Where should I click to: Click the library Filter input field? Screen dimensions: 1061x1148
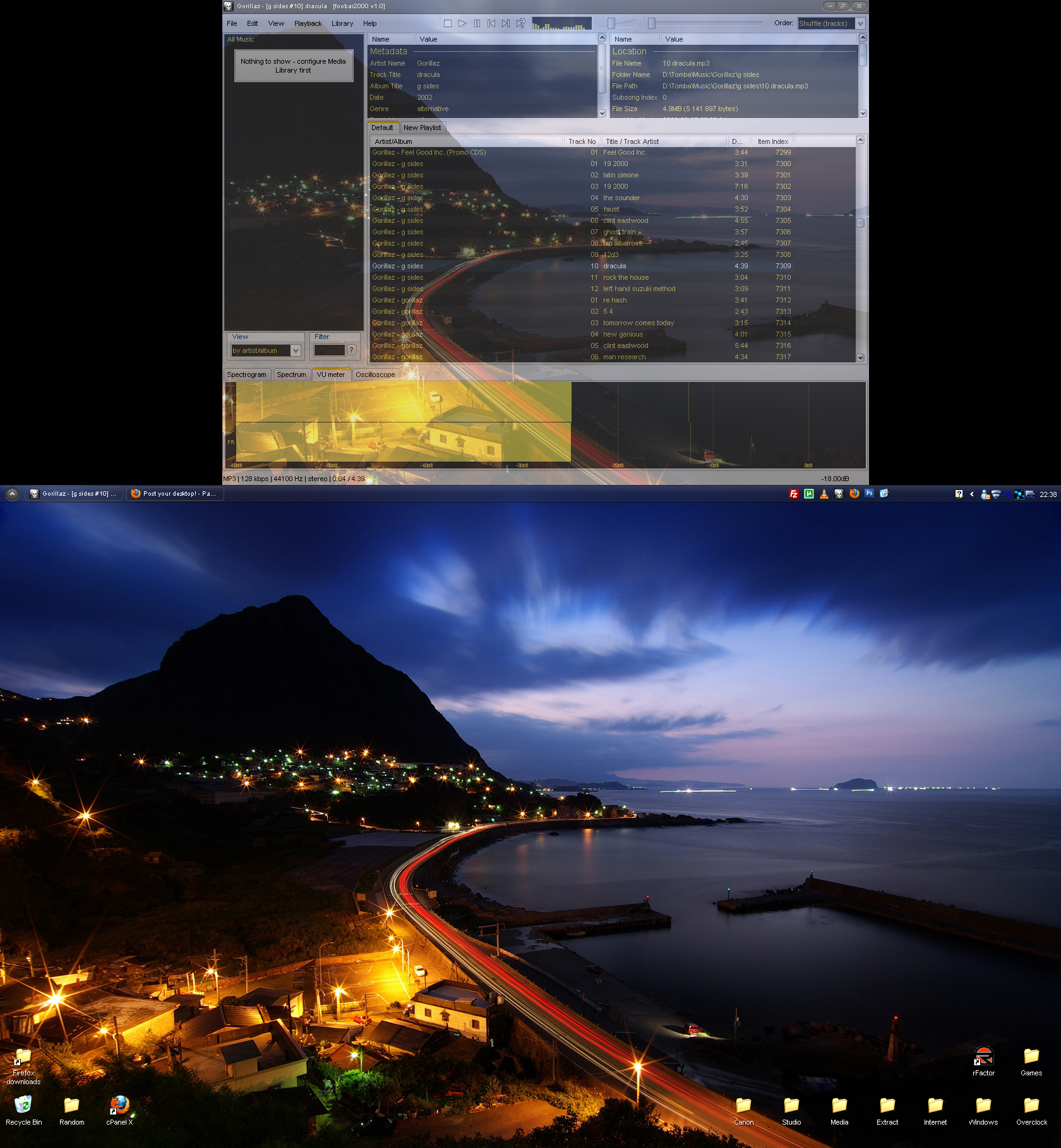point(330,350)
